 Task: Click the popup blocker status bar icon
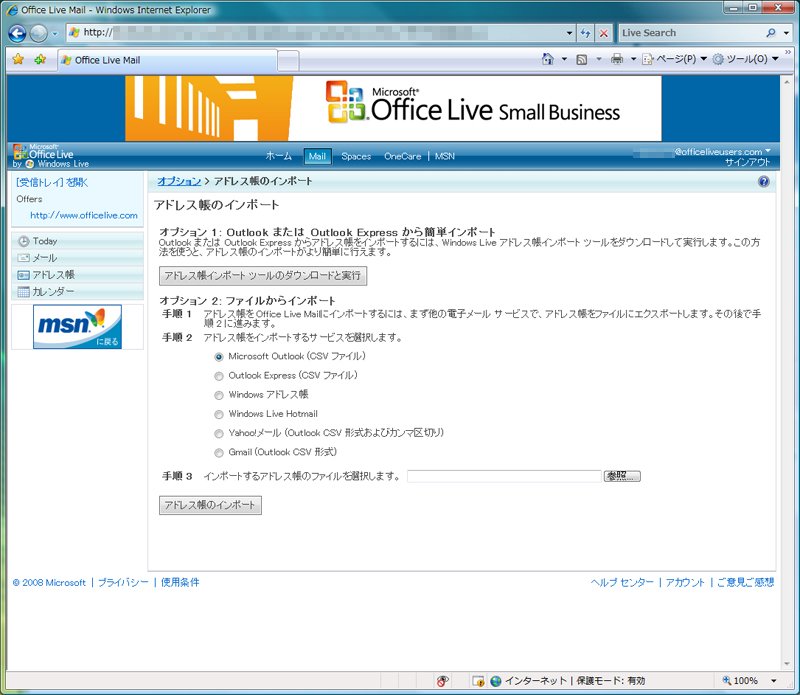click(478, 681)
